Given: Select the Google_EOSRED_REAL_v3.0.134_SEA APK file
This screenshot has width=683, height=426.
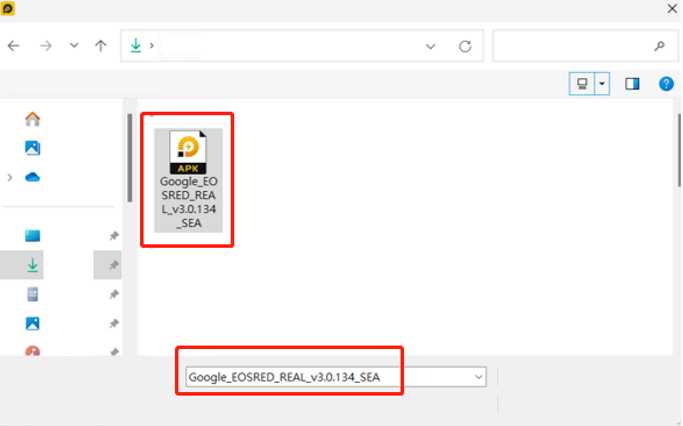Looking at the screenshot, I should (x=188, y=179).
